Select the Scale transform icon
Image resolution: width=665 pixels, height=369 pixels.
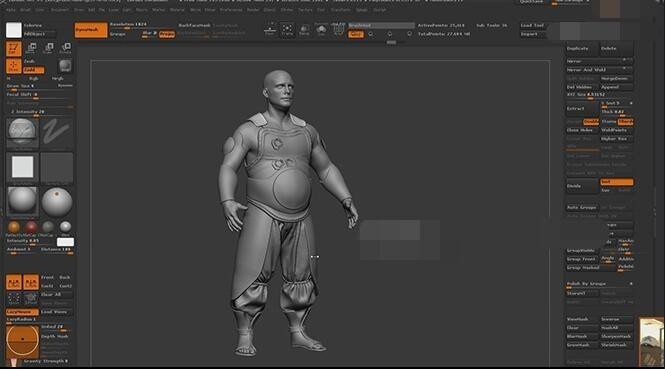pos(48,48)
